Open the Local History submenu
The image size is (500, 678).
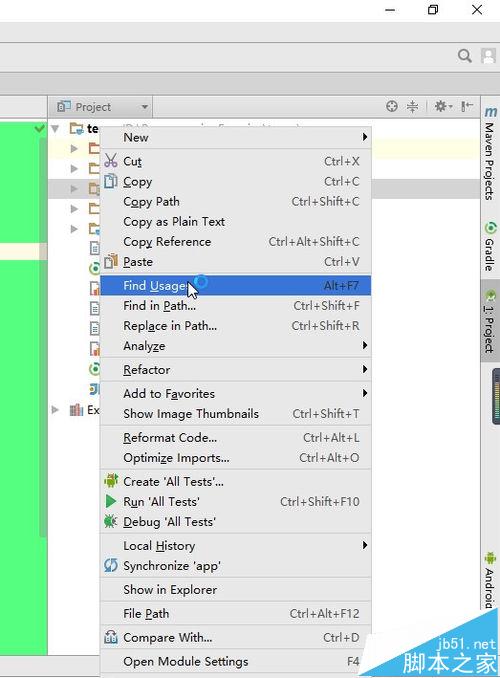tap(236, 546)
